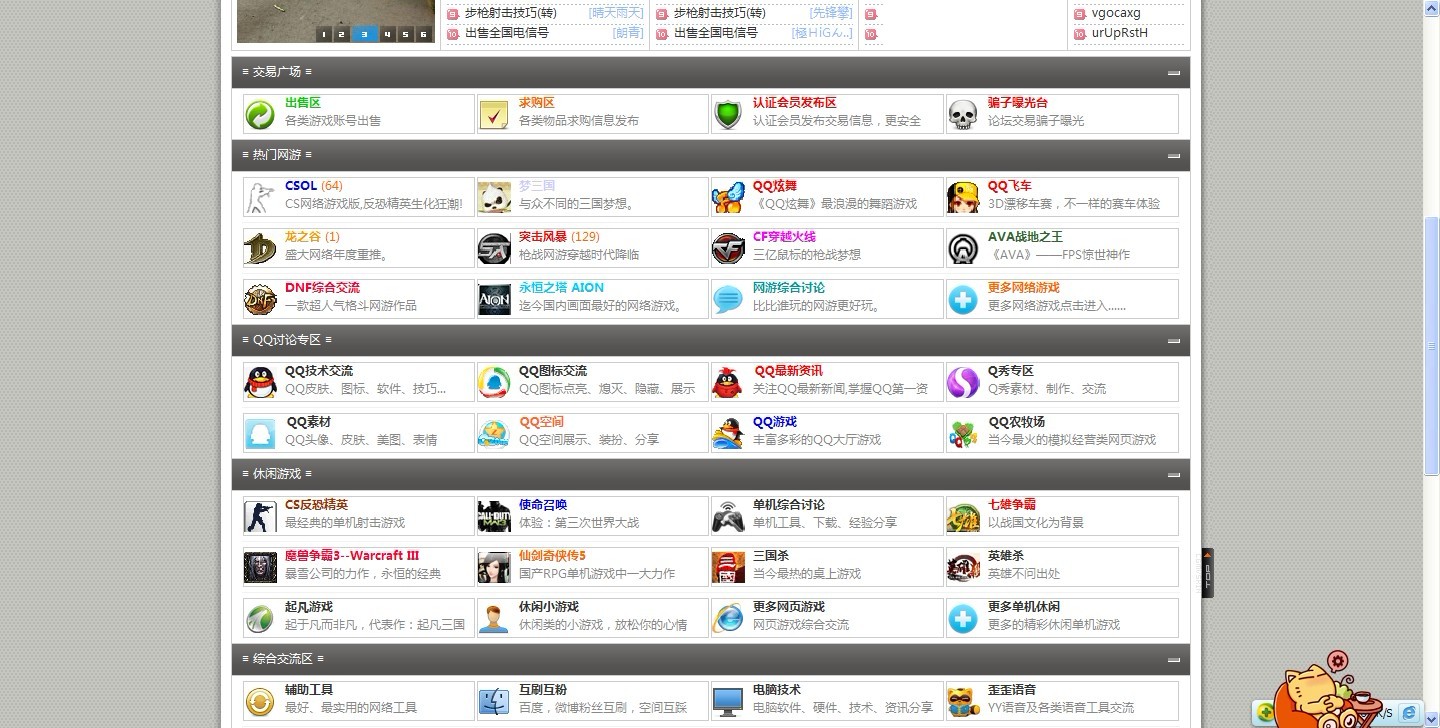Open user link vgocaxg

click(1116, 13)
